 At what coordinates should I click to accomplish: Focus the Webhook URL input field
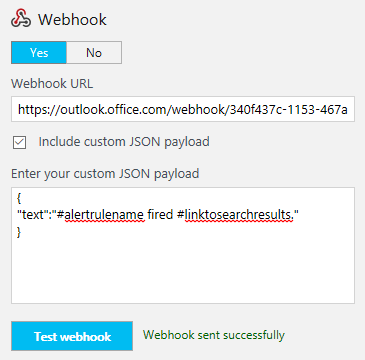(183, 109)
